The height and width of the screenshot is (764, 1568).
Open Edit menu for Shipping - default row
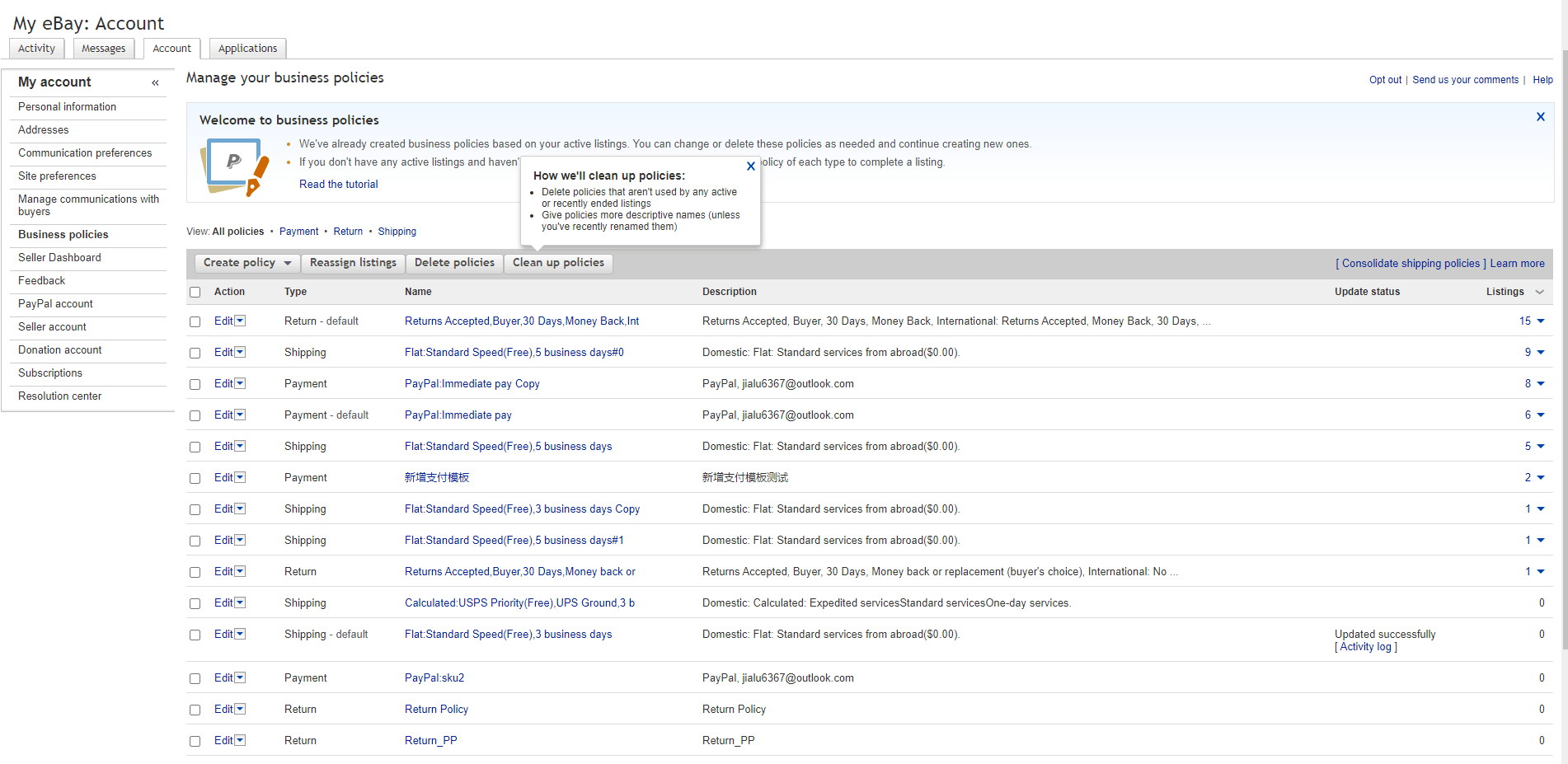coord(240,634)
